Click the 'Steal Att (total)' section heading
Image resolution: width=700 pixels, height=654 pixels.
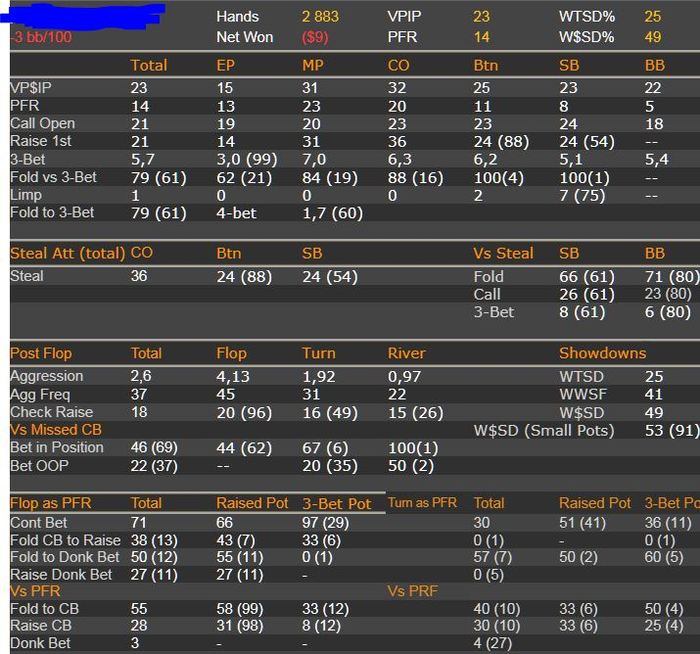[68, 254]
